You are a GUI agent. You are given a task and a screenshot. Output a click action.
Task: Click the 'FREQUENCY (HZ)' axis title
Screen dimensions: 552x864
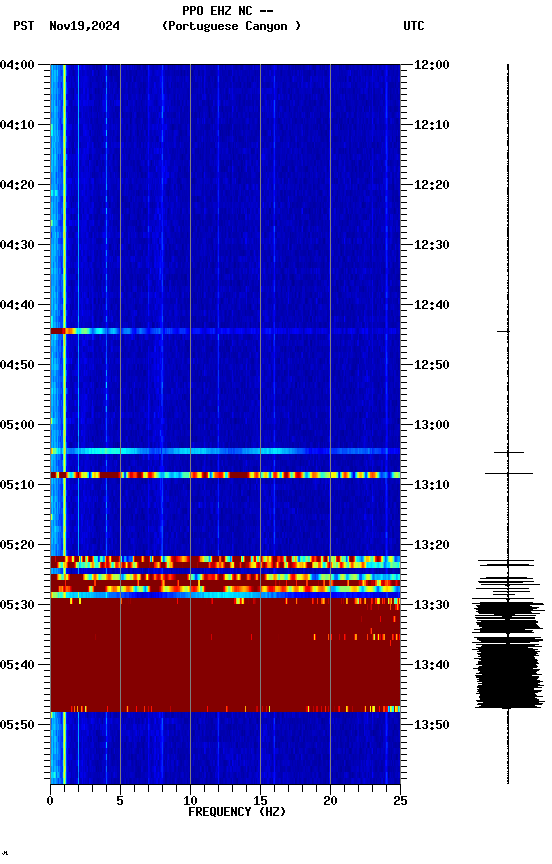pyautogui.click(x=237, y=812)
